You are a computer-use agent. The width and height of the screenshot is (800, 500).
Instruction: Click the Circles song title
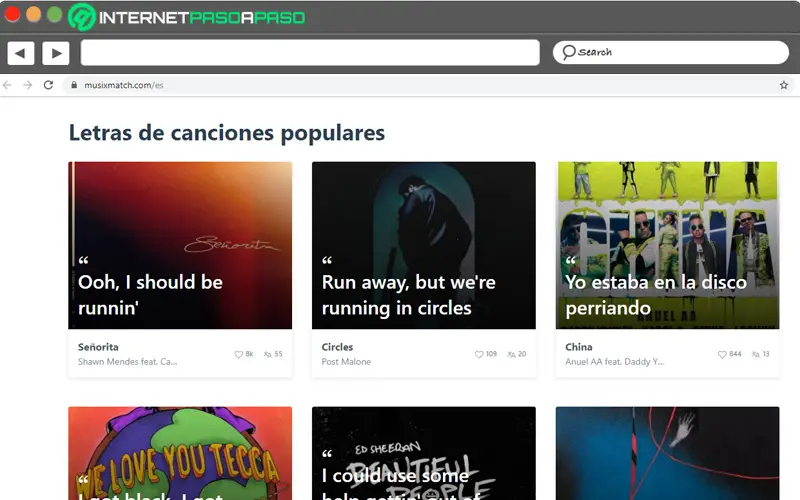[337, 347]
